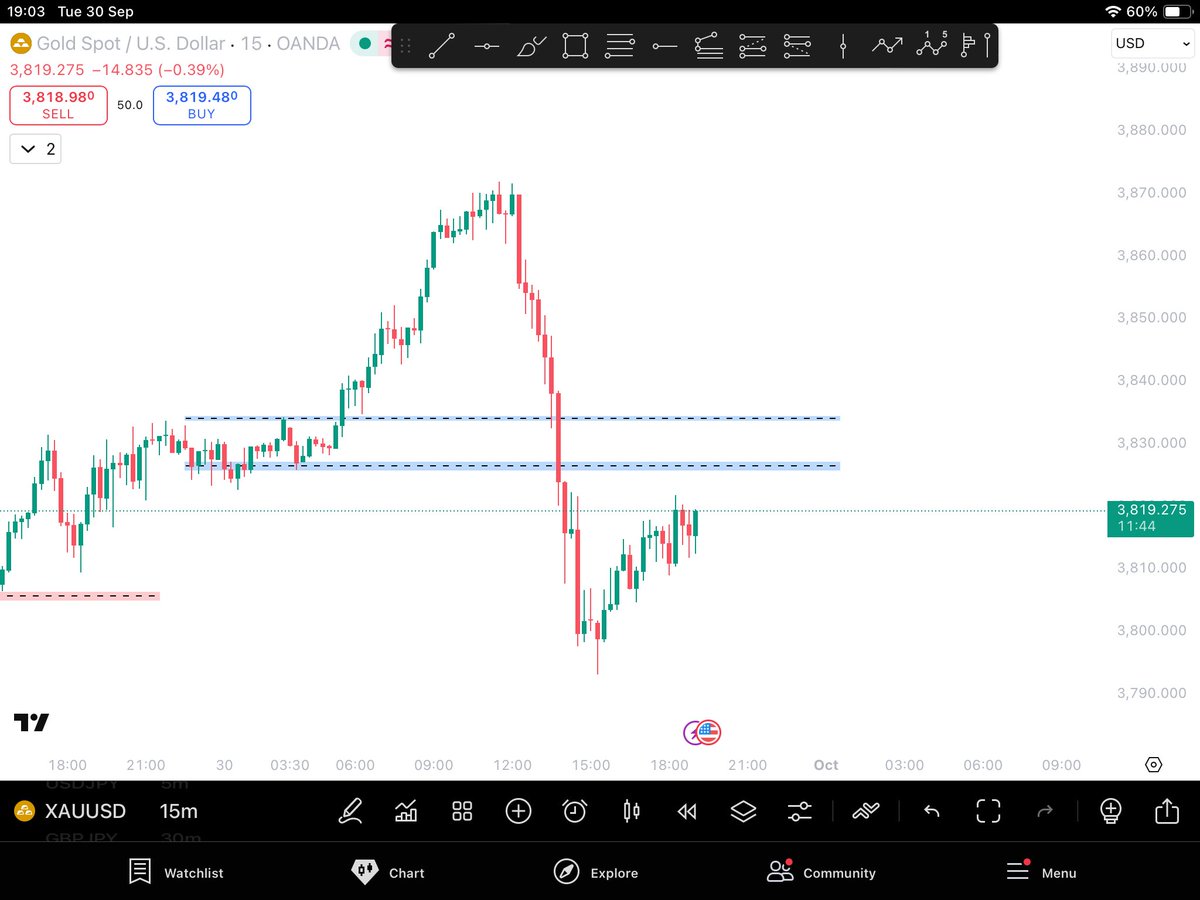Click the 3,800.000 price scale label
The height and width of the screenshot is (900, 1200).
tap(1151, 631)
